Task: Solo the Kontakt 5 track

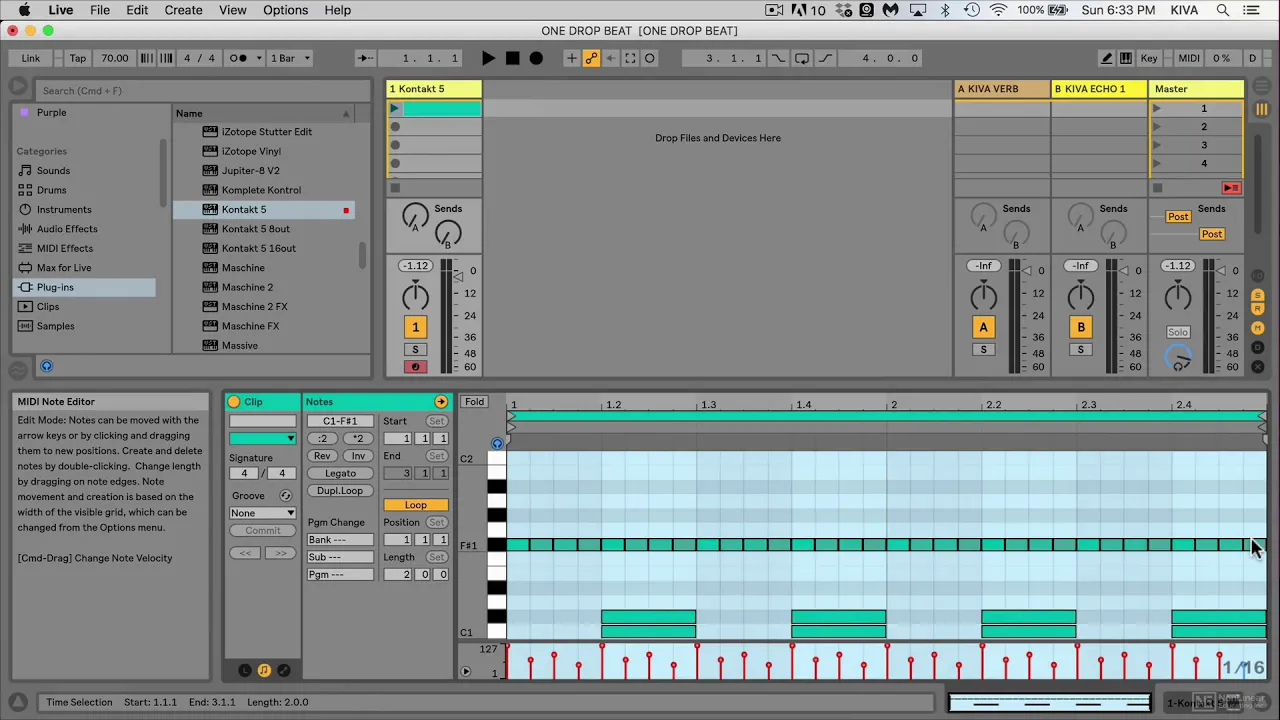Action: [x=415, y=349]
